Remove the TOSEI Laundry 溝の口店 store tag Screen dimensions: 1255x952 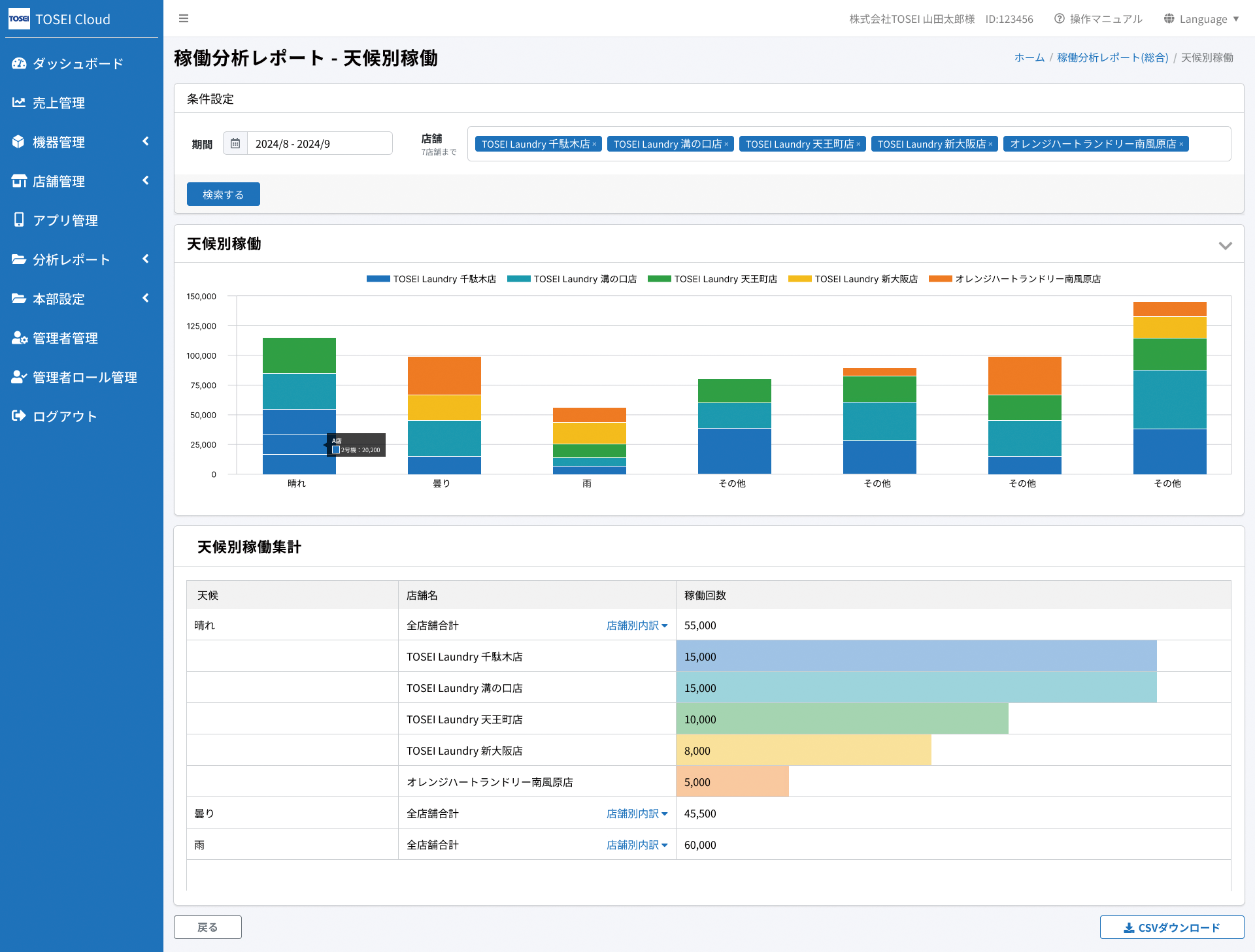tap(726, 144)
